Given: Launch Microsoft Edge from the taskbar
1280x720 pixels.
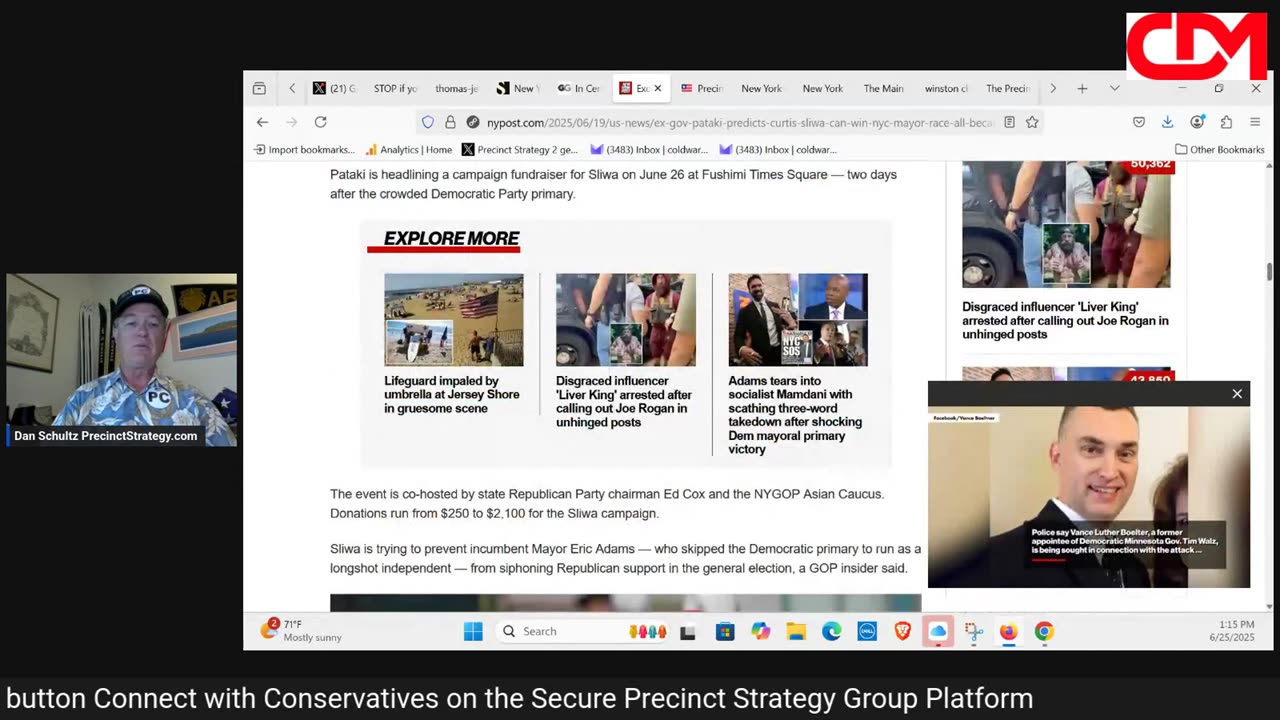Looking at the screenshot, I should click(832, 631).
